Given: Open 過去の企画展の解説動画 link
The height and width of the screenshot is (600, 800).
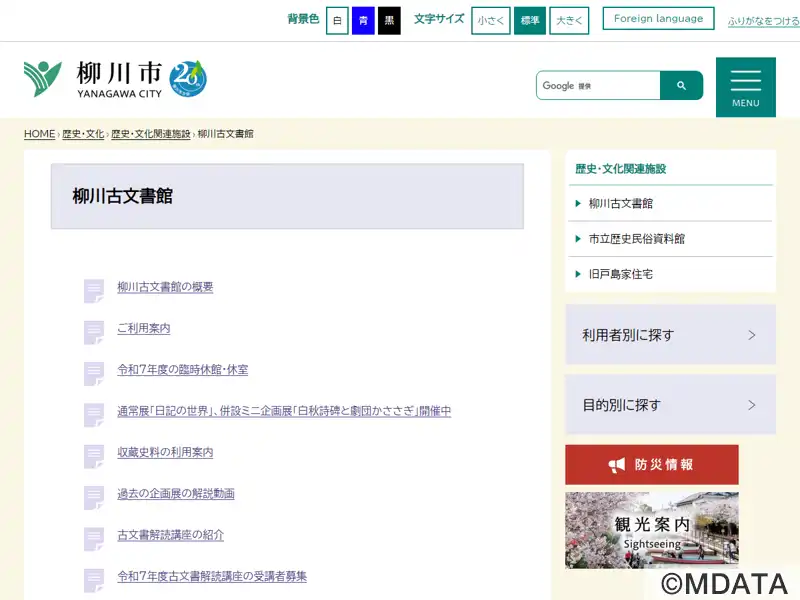Looking at the screenshot, I should (176, 493).
